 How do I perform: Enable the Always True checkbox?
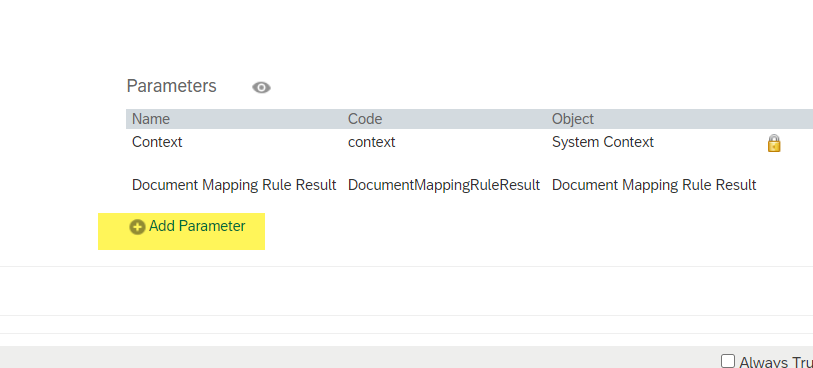728,361
